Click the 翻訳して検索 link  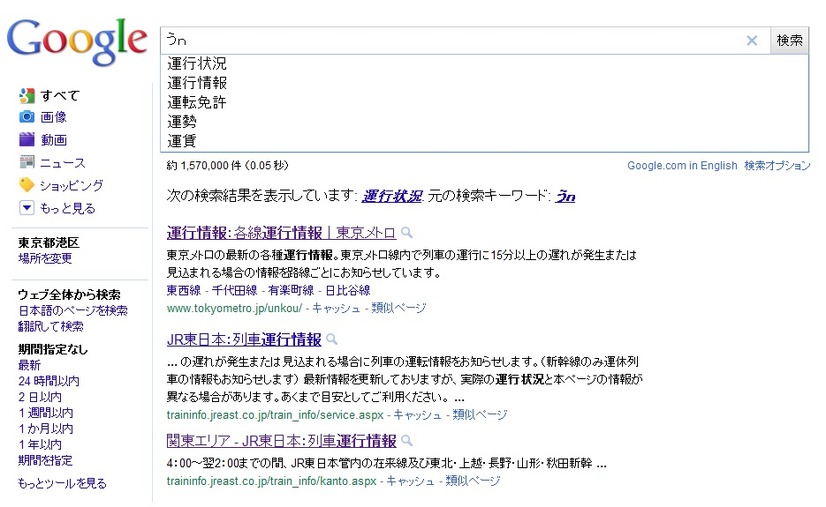pos(51,327)
